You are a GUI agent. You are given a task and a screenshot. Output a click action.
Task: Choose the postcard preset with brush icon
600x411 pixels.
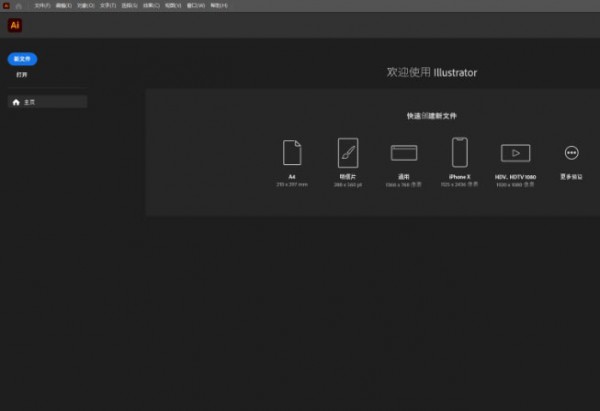click(348, 162)
